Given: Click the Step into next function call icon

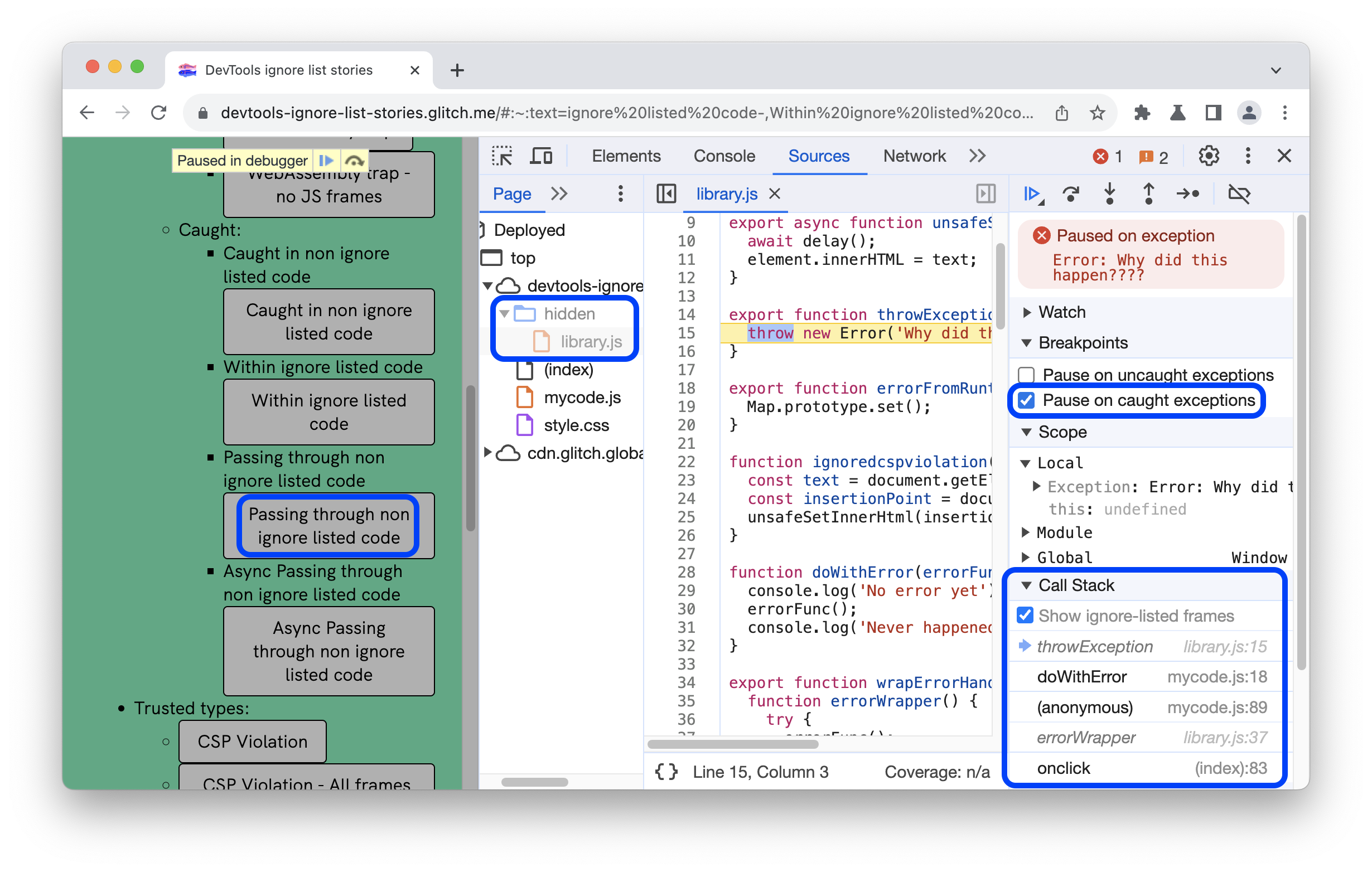Looking at the screenshot, I should tap(1112, 193).
